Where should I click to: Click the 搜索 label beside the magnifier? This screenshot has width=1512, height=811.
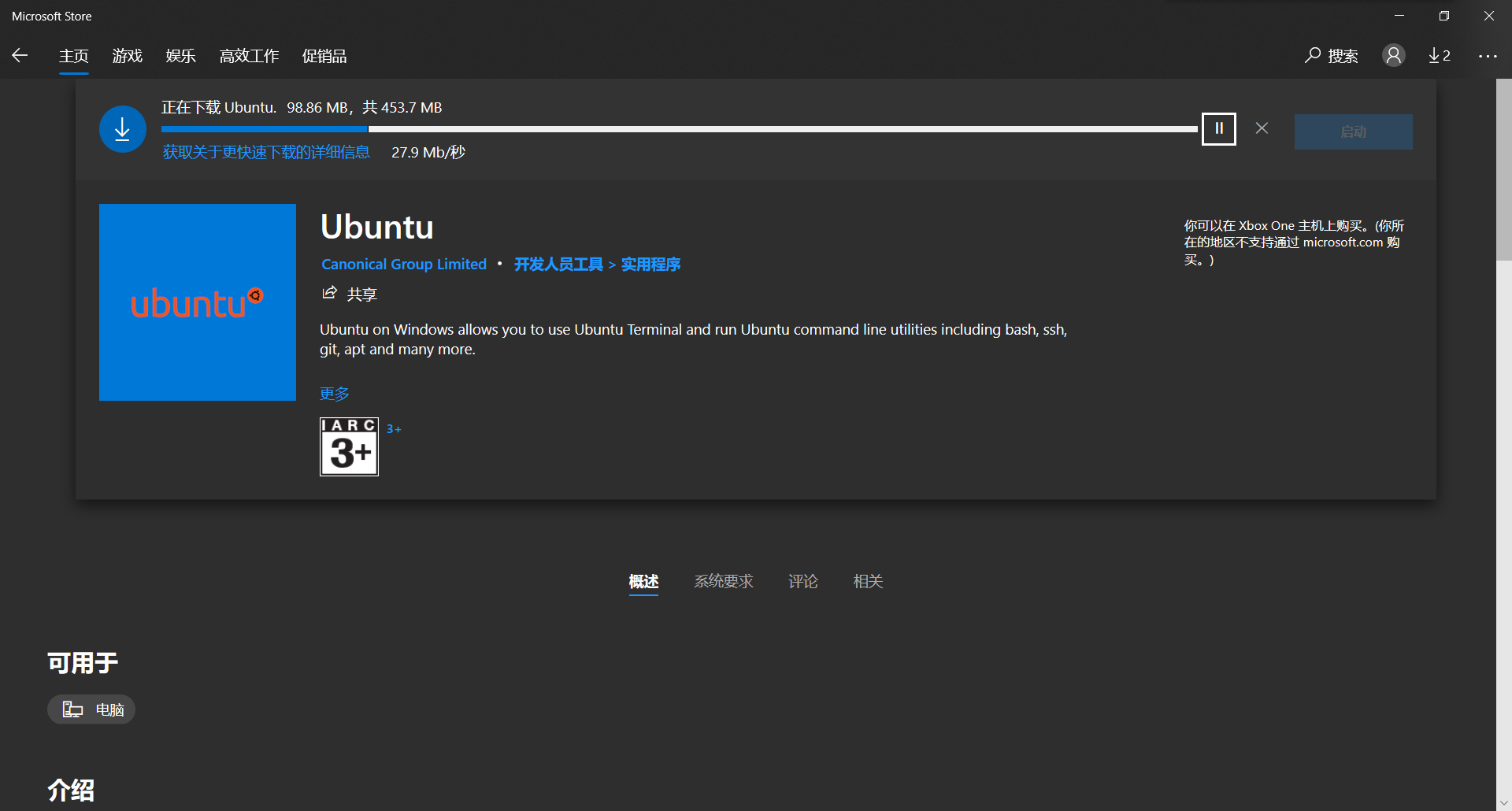(1343, 56)
